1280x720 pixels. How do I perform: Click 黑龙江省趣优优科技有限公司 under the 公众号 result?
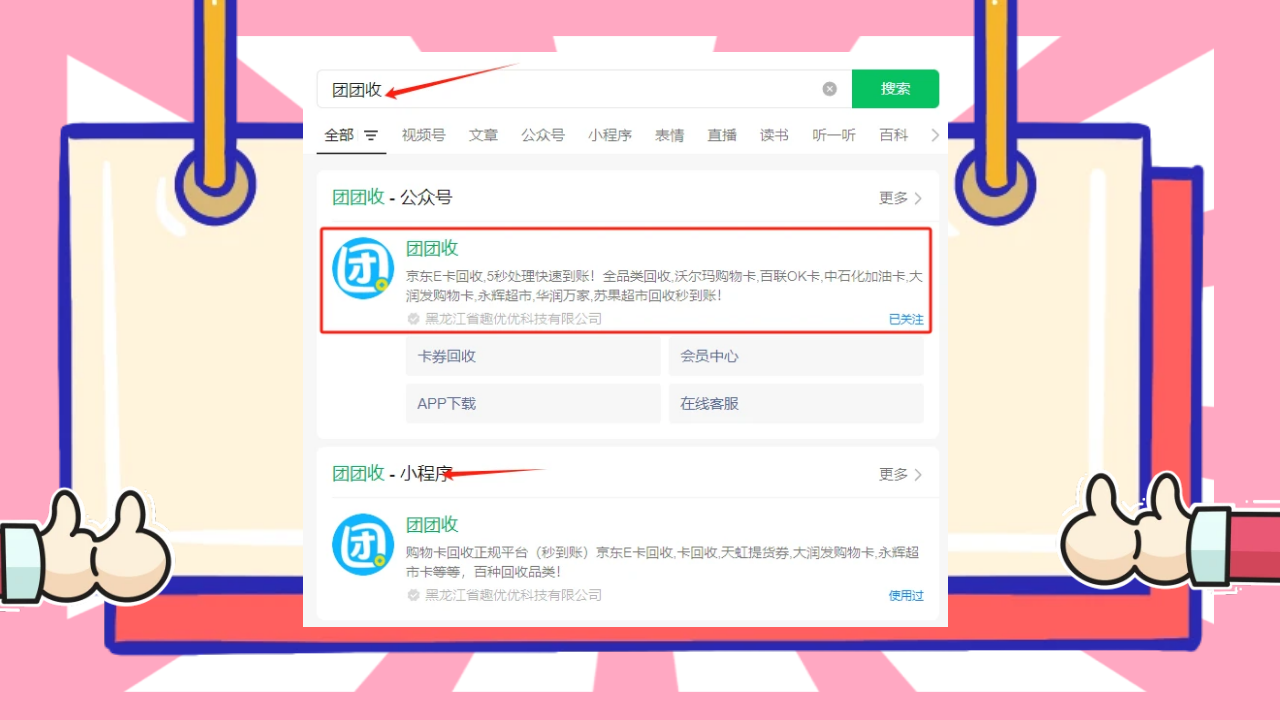514,319
